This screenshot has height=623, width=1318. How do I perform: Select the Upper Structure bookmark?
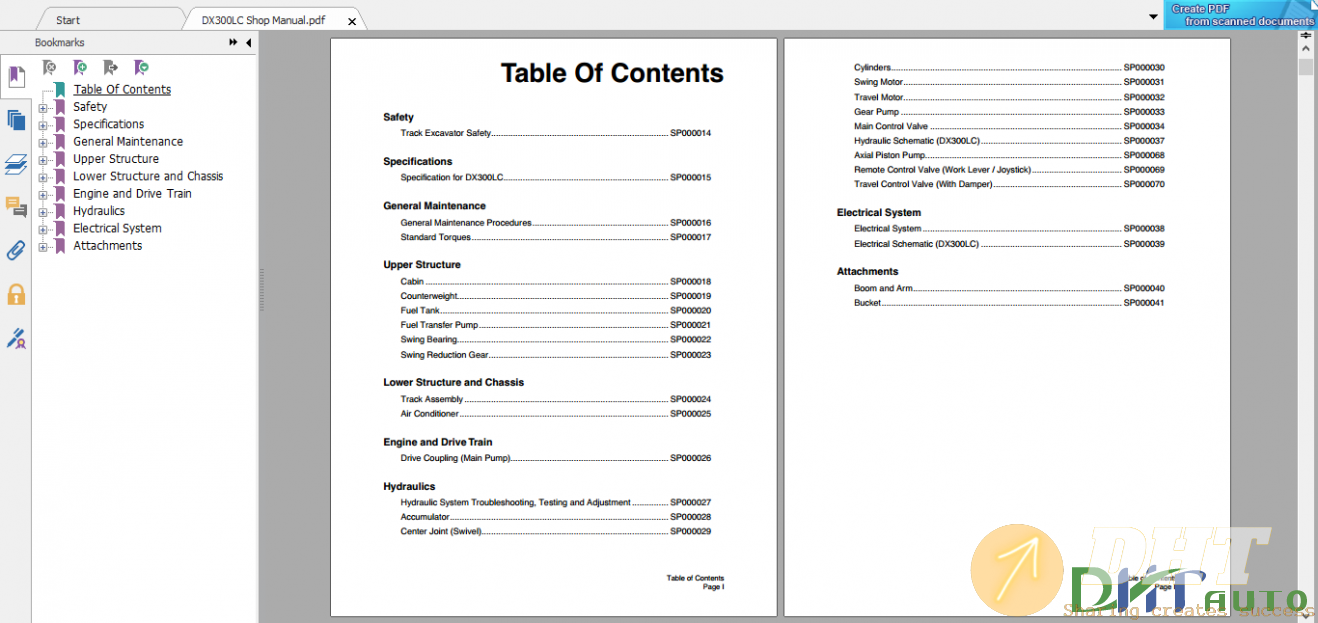click(116, 159)
